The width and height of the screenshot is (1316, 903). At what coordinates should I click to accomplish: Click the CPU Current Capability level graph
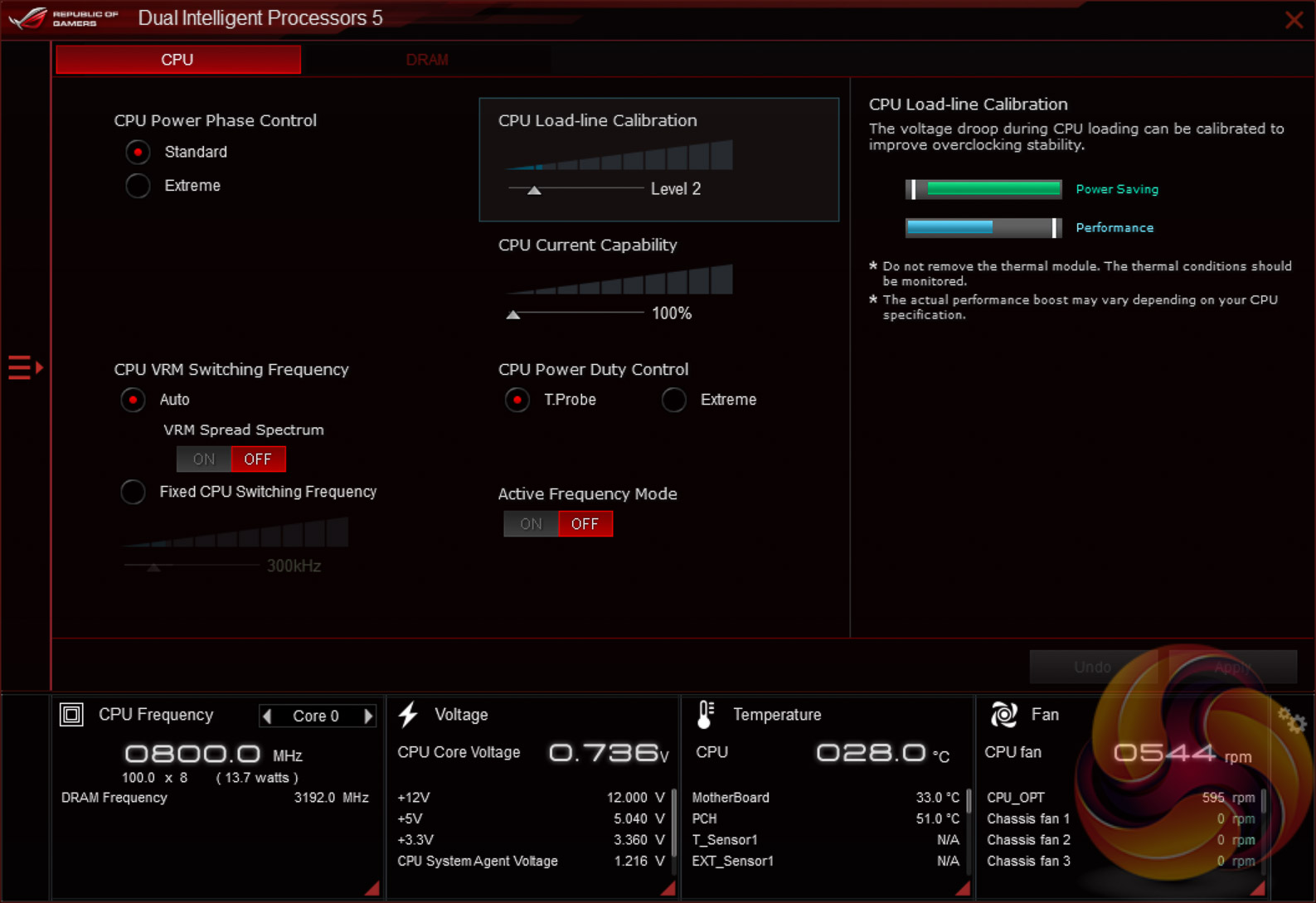[x=619, y=279]
